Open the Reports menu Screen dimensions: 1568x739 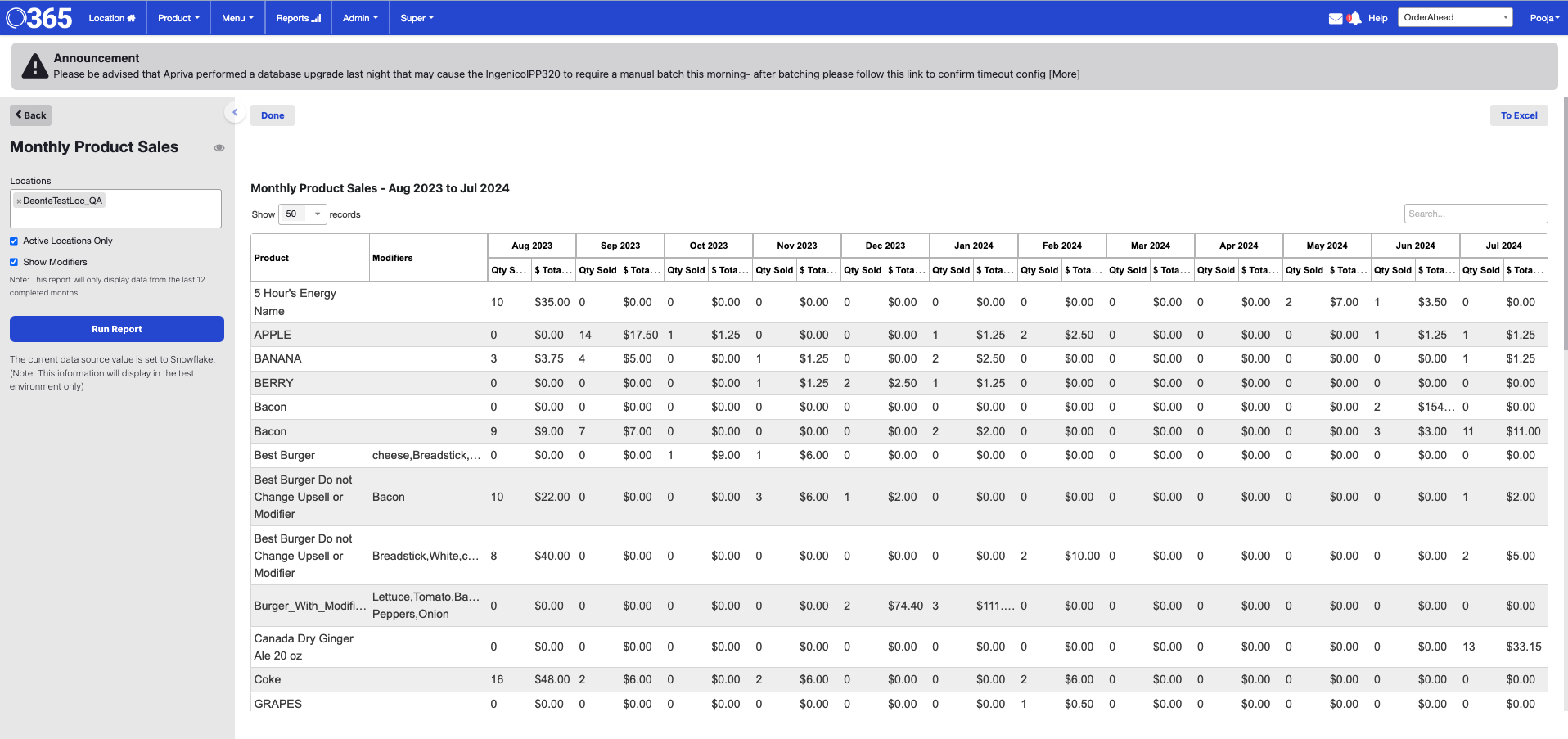(298, 18)
